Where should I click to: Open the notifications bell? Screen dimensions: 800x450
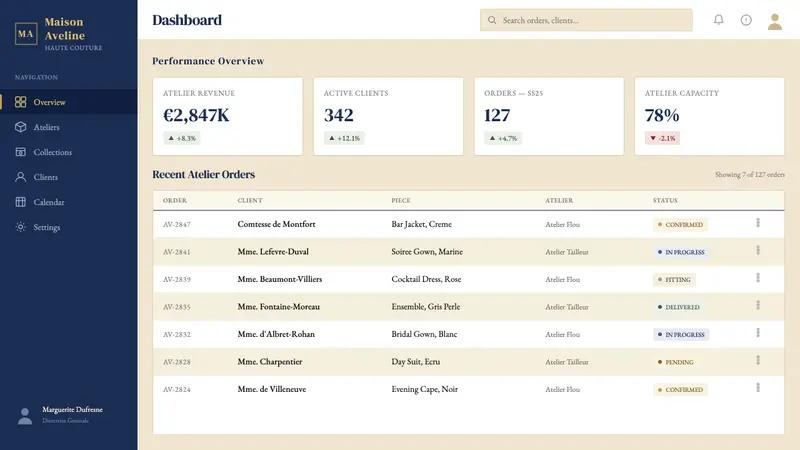click(x=718, y=20)
